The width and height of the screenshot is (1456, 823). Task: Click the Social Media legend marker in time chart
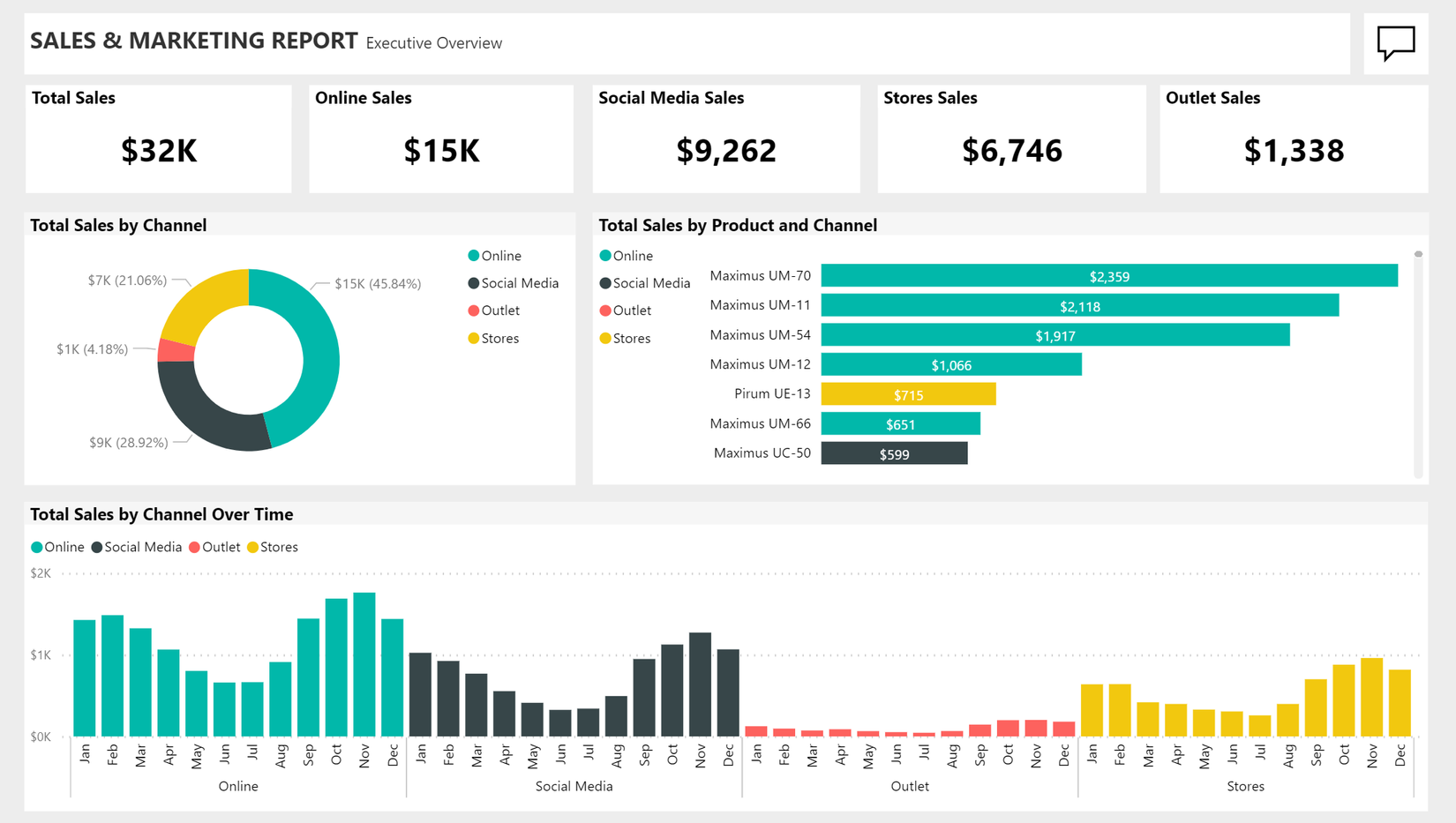pyautogui.click(x=98, y=547)
